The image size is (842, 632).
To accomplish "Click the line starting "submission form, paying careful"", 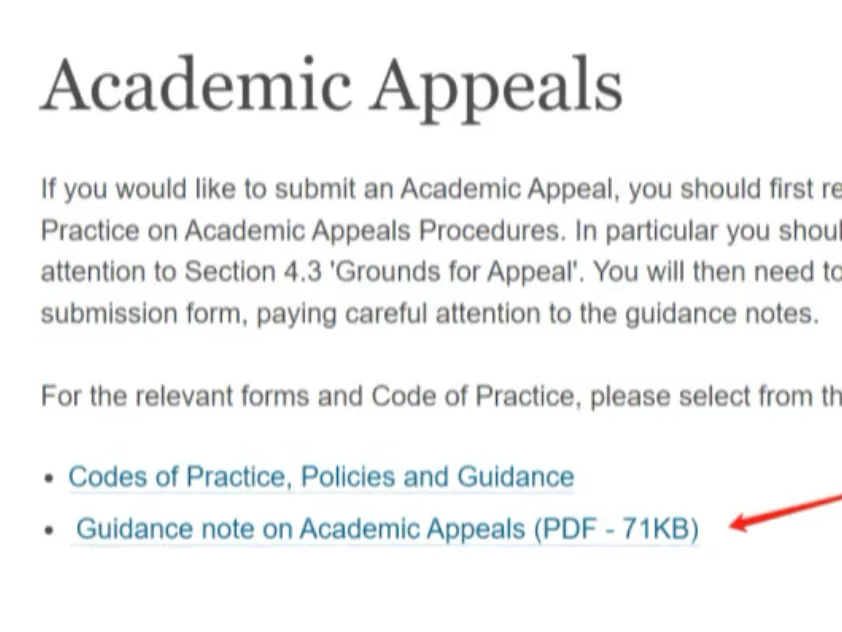I will (x=430, y=314).
